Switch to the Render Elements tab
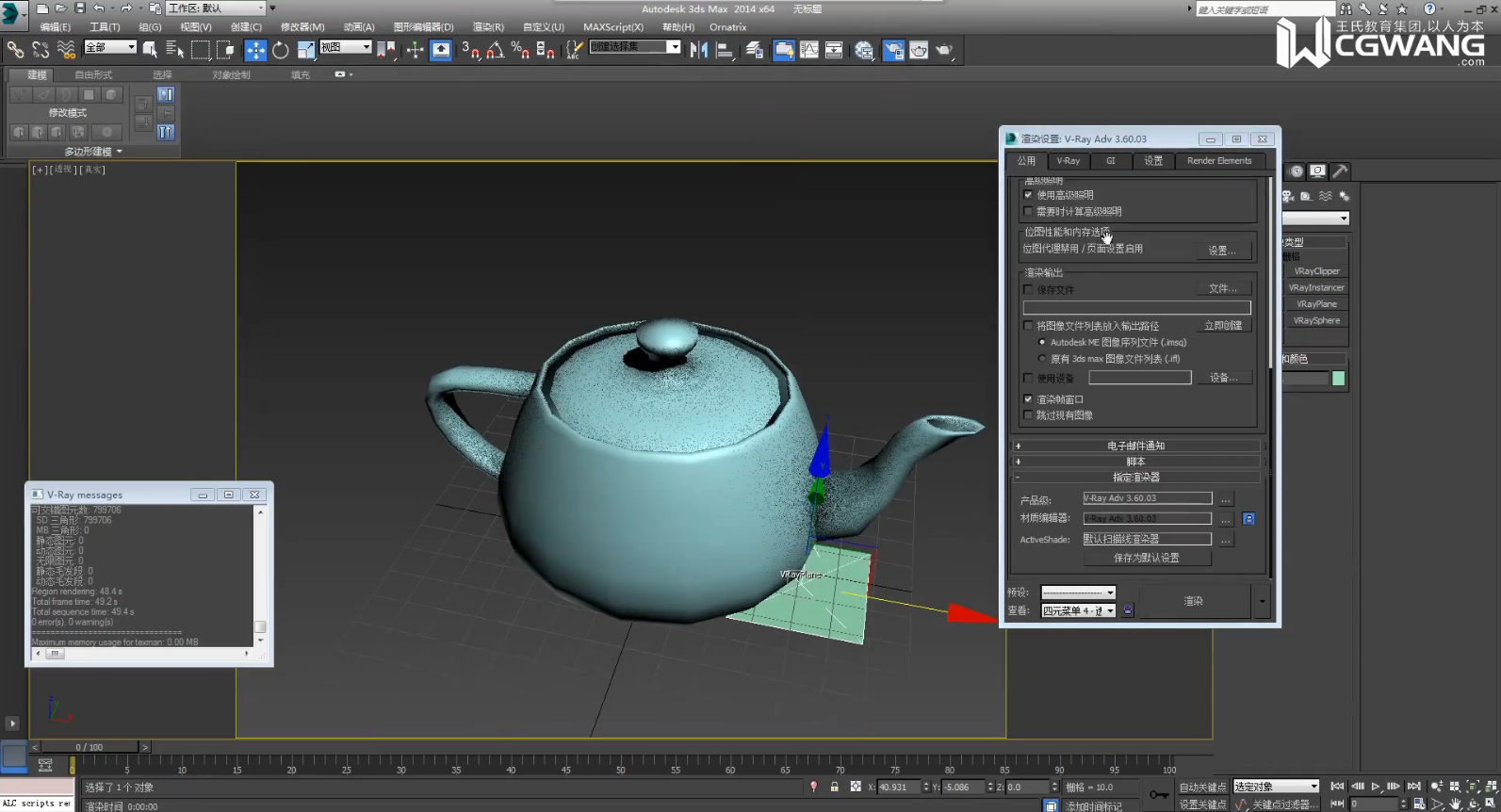The image size is (1501, 812). click(x=1219, y=161)
